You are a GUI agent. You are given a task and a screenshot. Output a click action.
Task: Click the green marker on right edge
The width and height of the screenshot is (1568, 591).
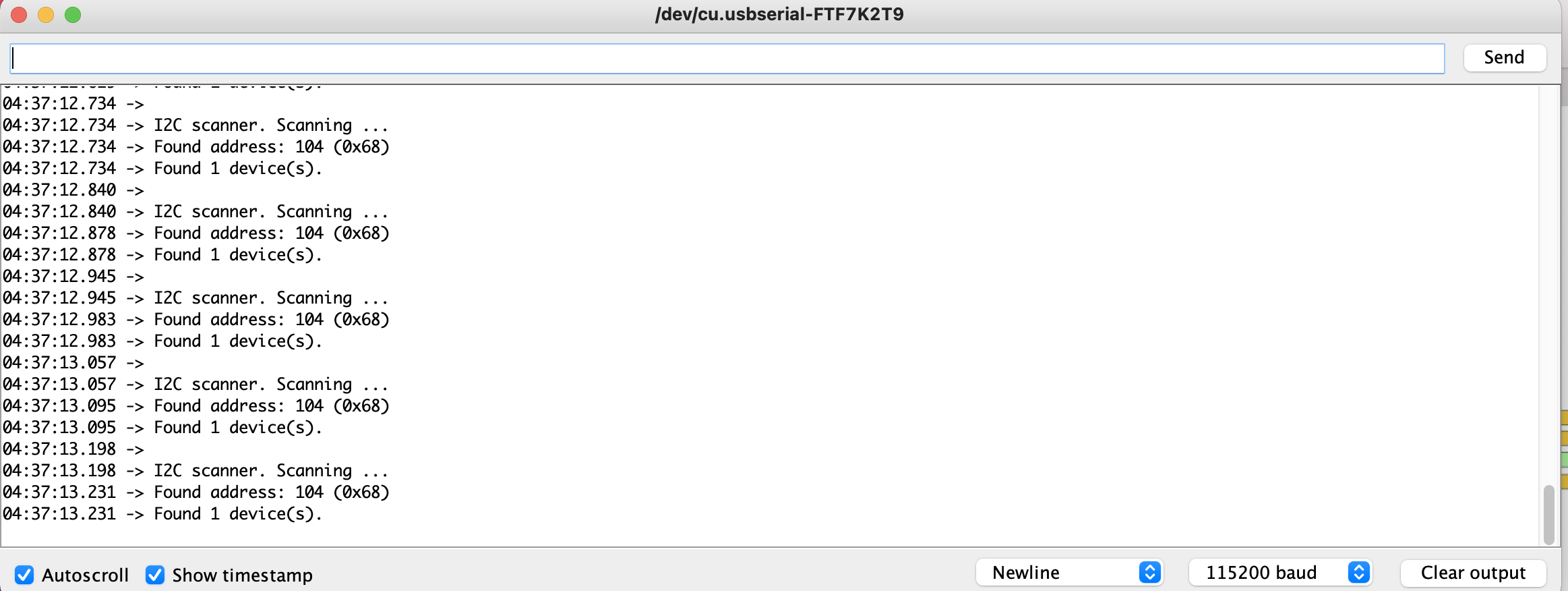(x=1564, y=460)
